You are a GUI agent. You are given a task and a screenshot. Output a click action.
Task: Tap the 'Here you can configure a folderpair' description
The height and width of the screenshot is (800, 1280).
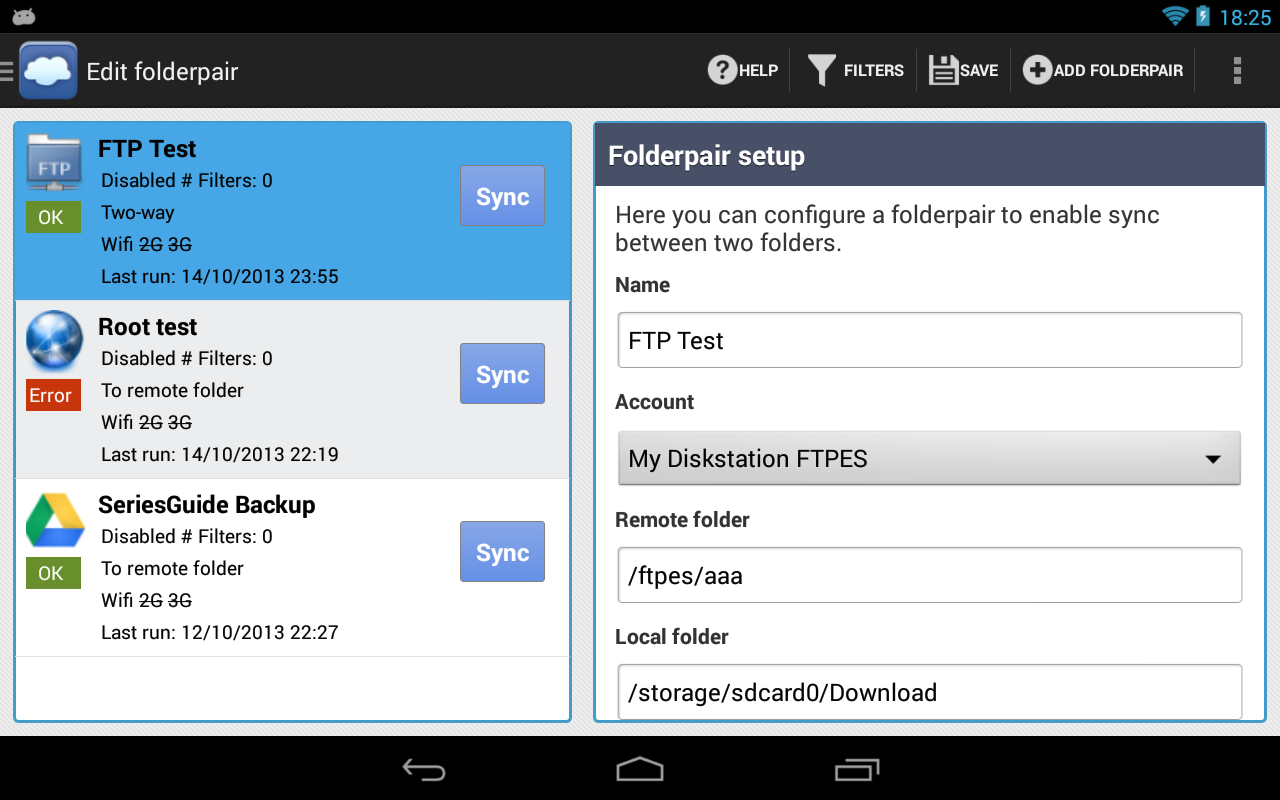click(887, 229)
